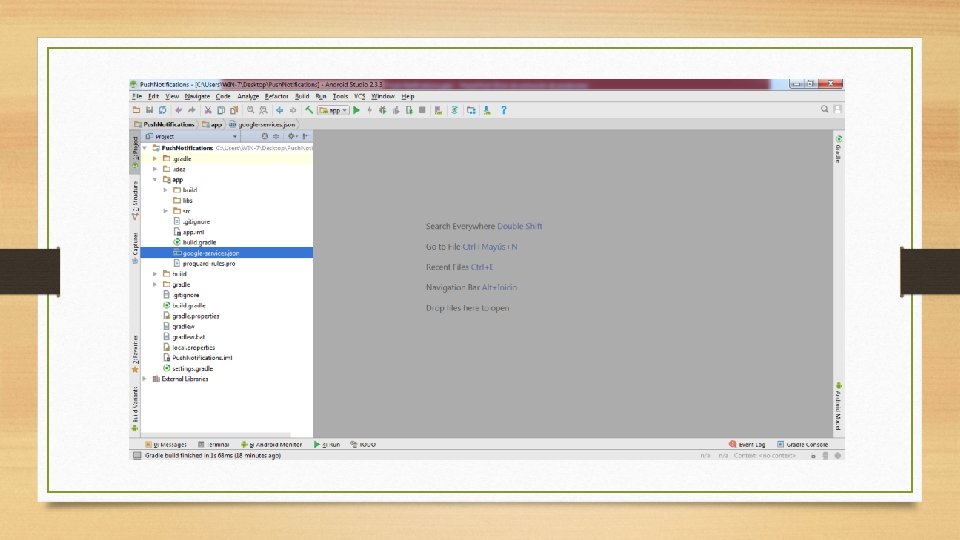Click the Make Project hammer icon
Image resolution: width=960 pixels, height=540 pixels.
309,110
